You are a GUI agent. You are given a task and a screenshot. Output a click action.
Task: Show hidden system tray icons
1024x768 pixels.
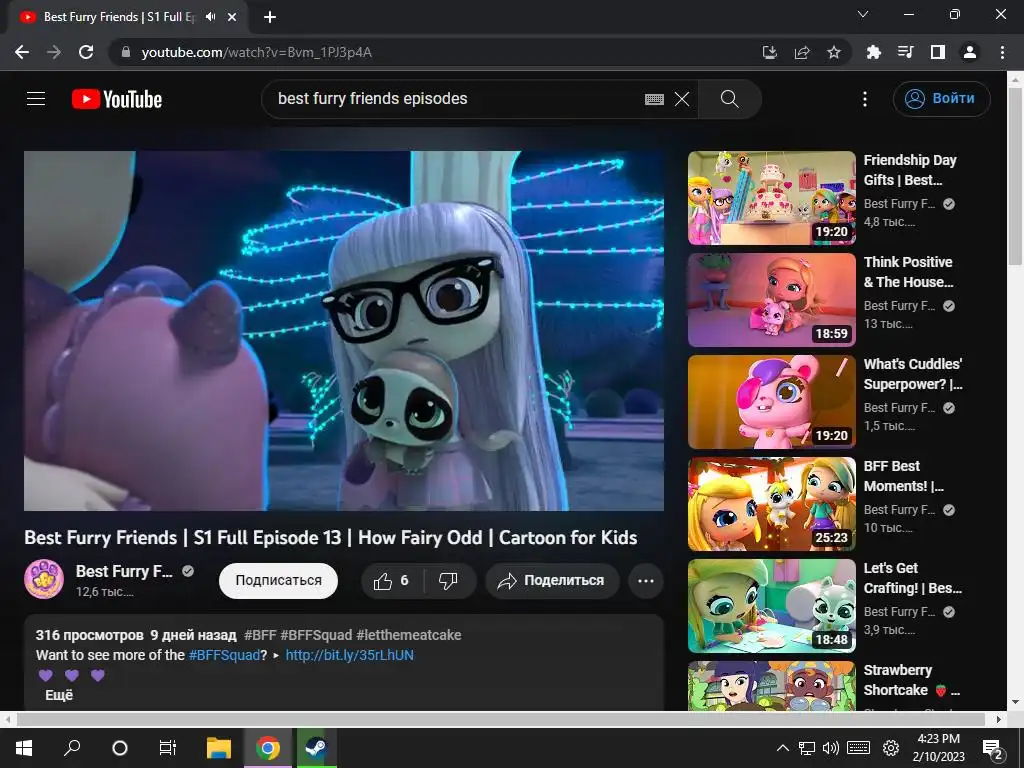click(x=782, y=748)
